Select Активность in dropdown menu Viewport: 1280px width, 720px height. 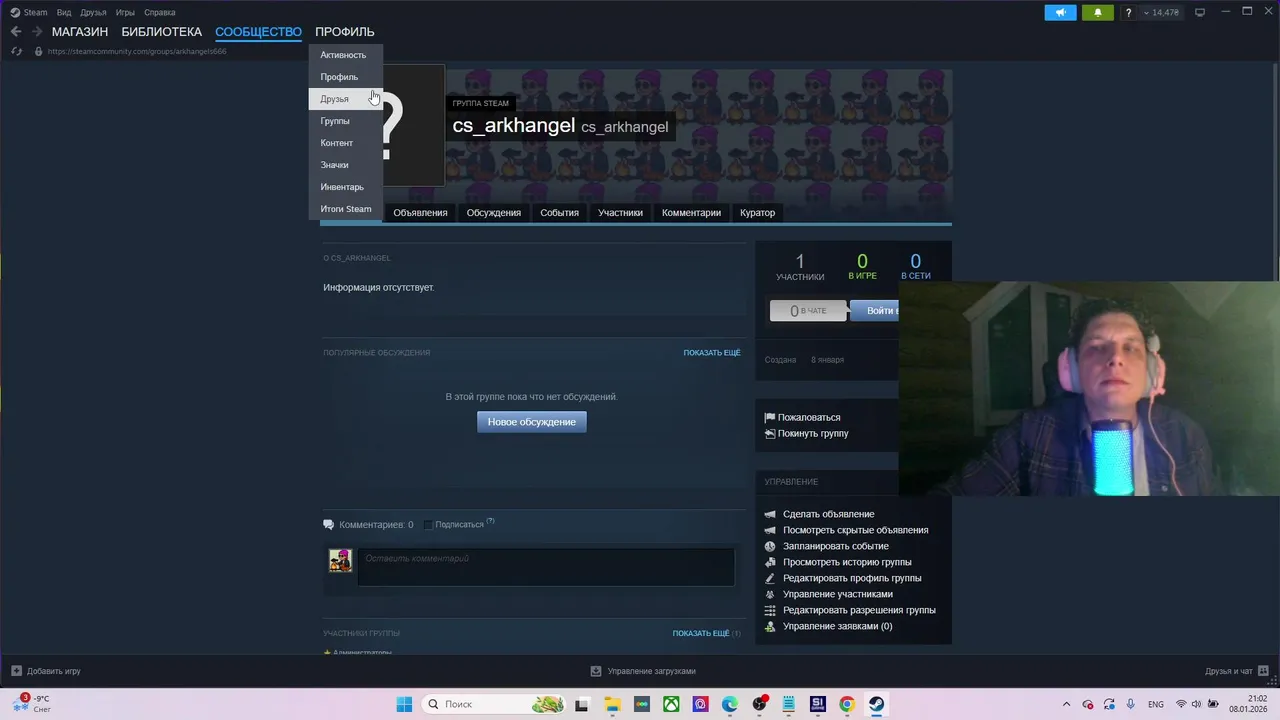(345, 55)
